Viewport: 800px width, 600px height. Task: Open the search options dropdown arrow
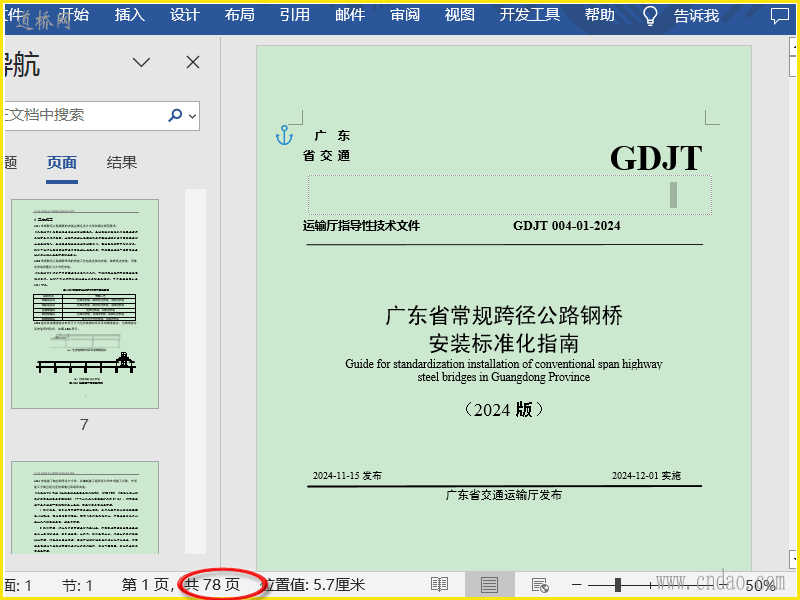coord(192,116)
